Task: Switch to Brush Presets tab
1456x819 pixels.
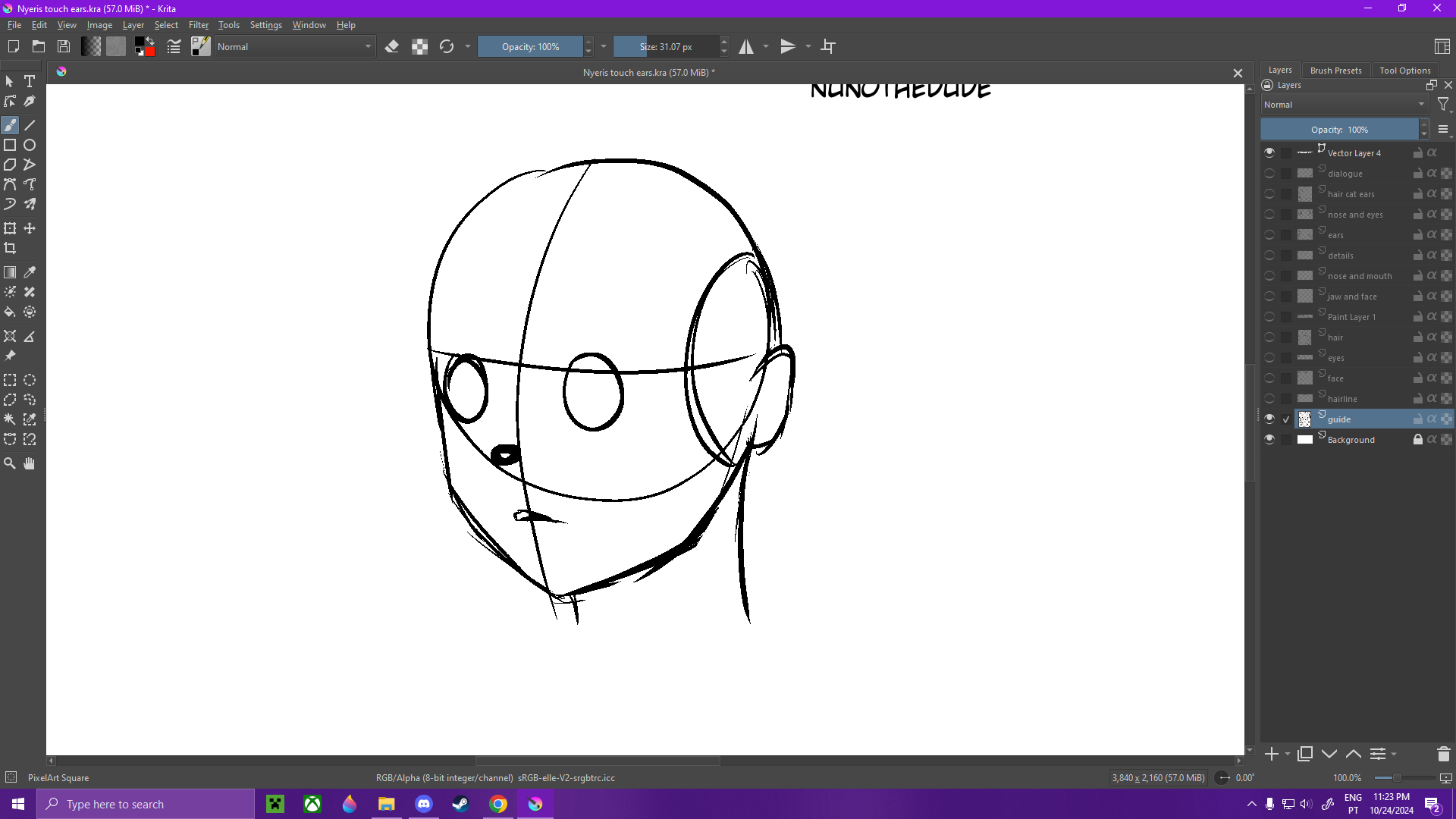Action: pos(1335,70)
